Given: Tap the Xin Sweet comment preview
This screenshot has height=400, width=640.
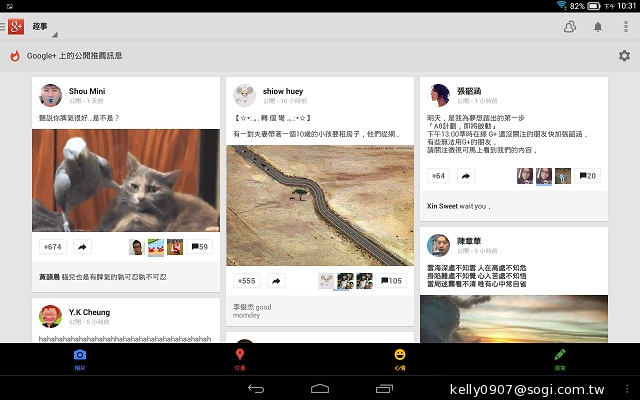Looking at the screenshot, I should coord(514,206).
